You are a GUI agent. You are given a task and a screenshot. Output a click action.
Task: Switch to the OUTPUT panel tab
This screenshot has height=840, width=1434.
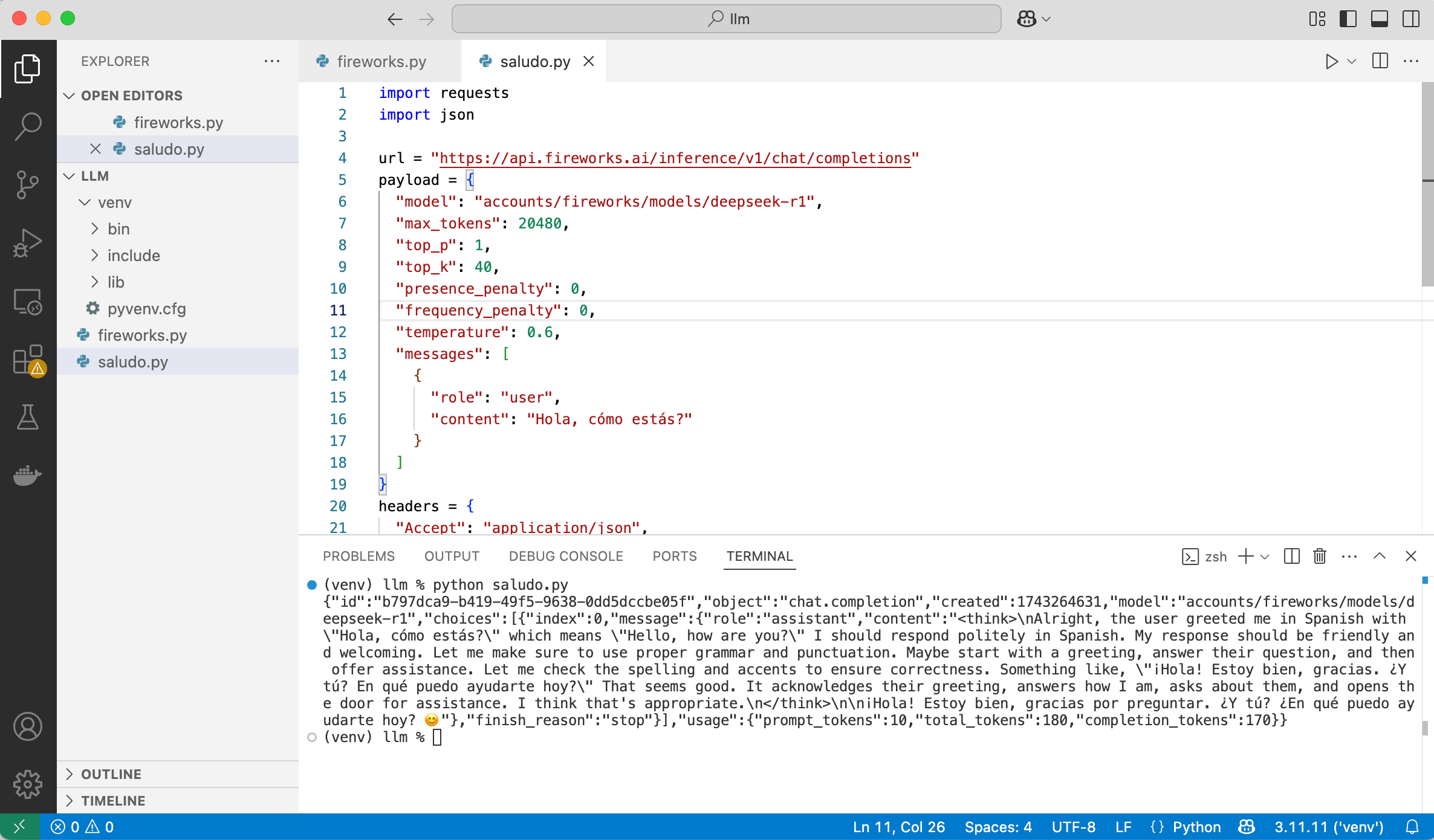[x=452, y=556]
